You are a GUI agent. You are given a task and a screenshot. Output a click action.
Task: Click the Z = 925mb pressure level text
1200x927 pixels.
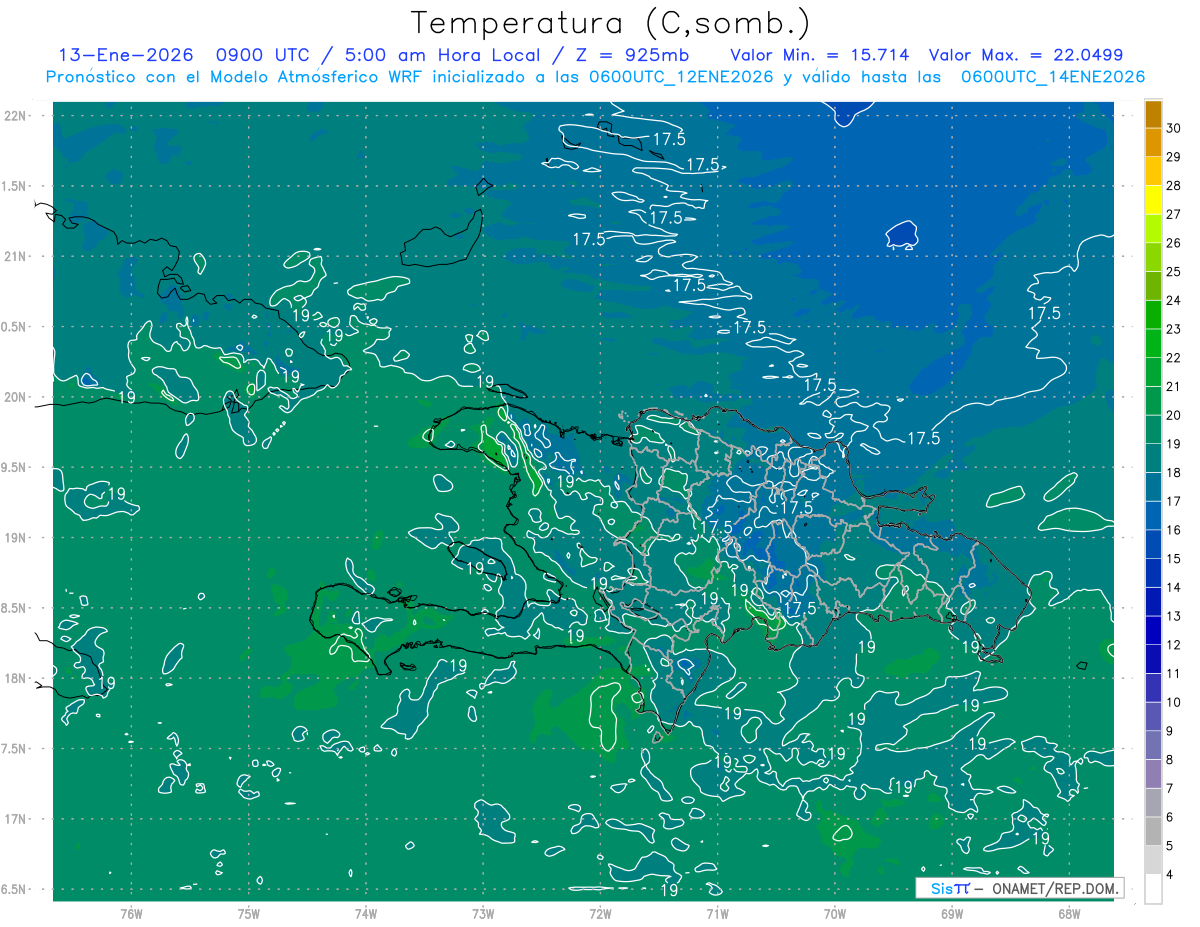639,55
